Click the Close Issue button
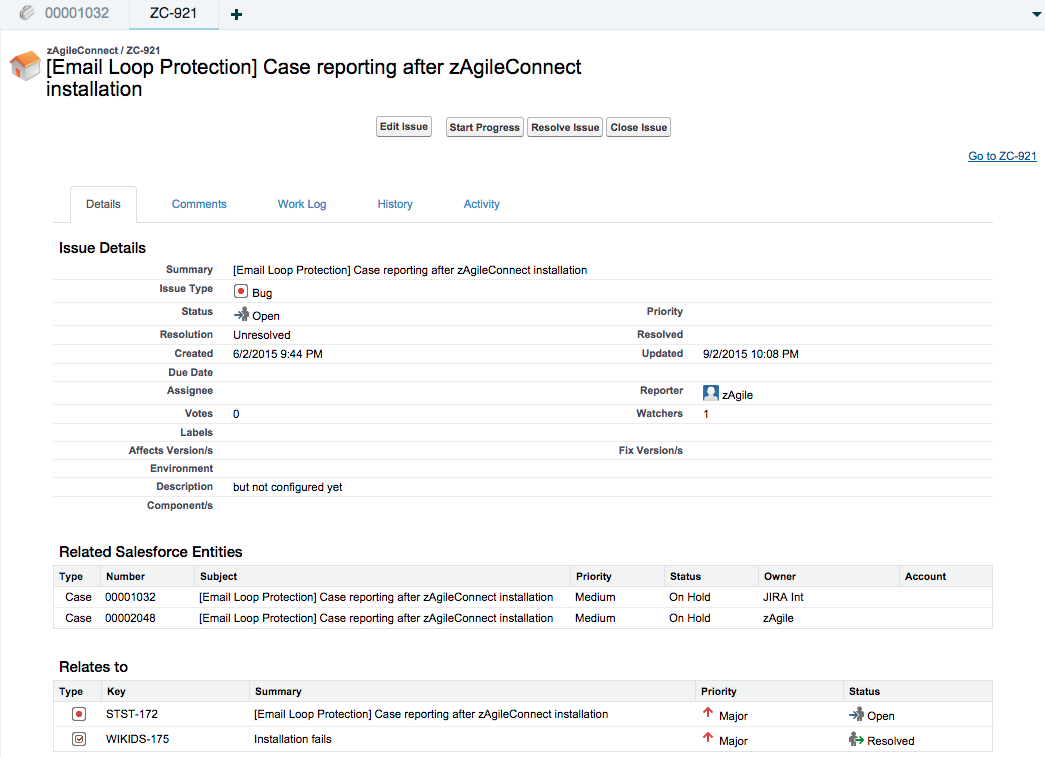Screen dimensions: 1045x757 click(x=638, y=127)
